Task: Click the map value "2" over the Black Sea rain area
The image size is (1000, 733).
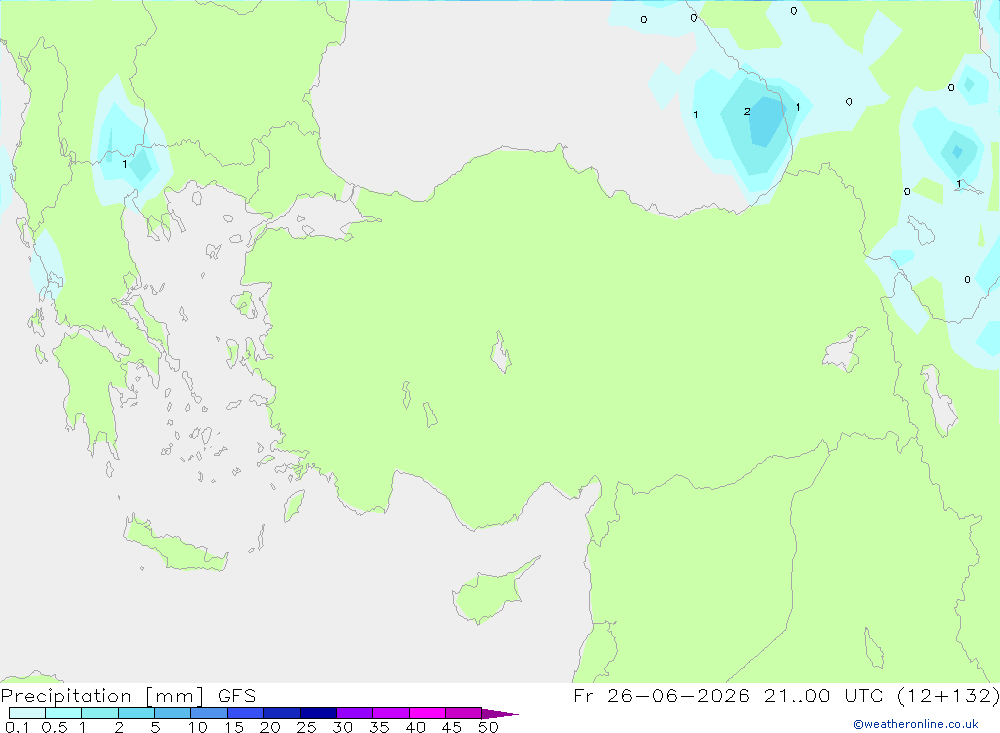Action: coord(747,112)
